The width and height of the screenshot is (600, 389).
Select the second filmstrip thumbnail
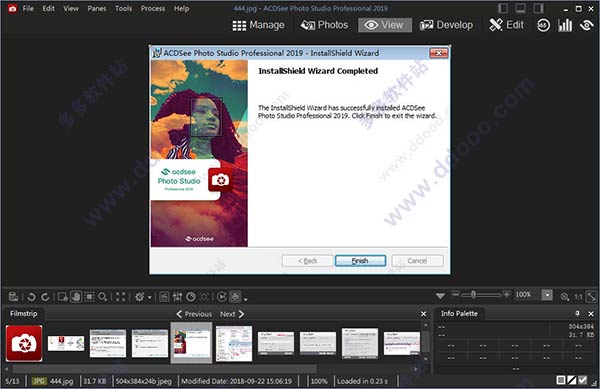(66, 343)
